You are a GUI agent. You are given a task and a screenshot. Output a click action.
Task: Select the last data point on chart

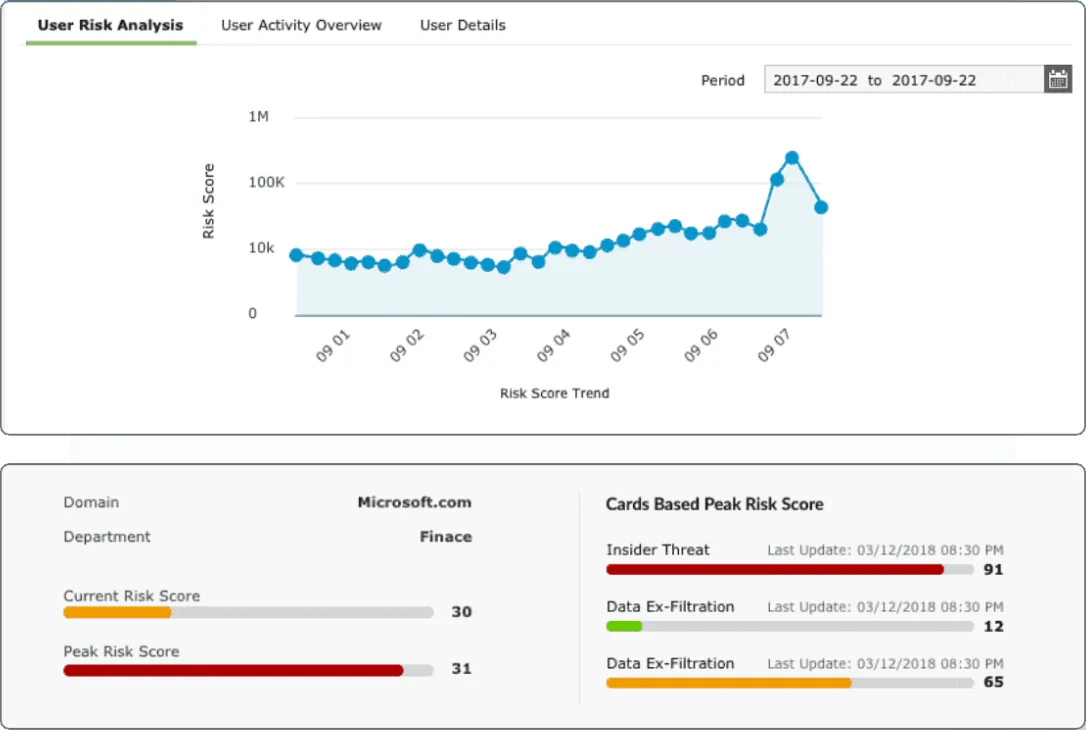pyautogui.click(x=821, y=207)
